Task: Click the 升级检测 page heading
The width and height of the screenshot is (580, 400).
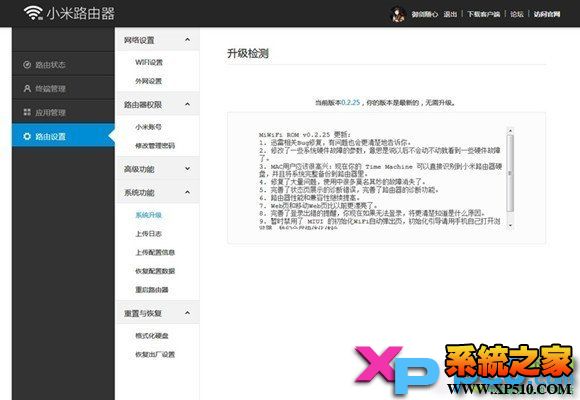Action: point(248,54)
